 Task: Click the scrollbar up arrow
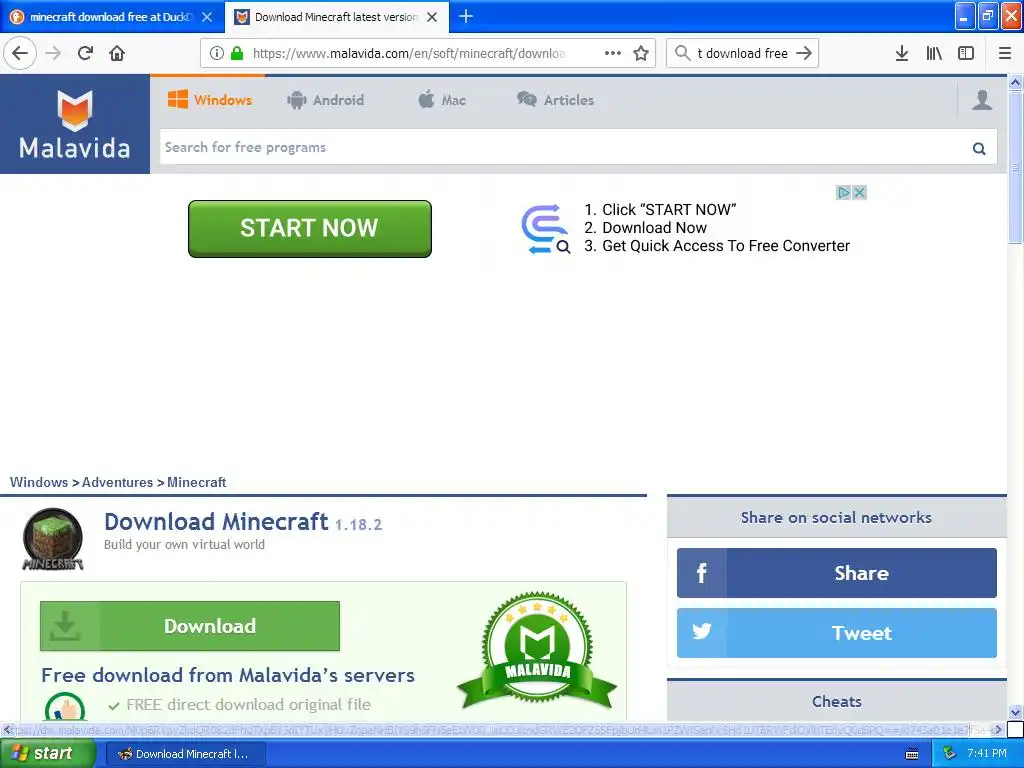pyautogui.click(x=1015, y=82)
